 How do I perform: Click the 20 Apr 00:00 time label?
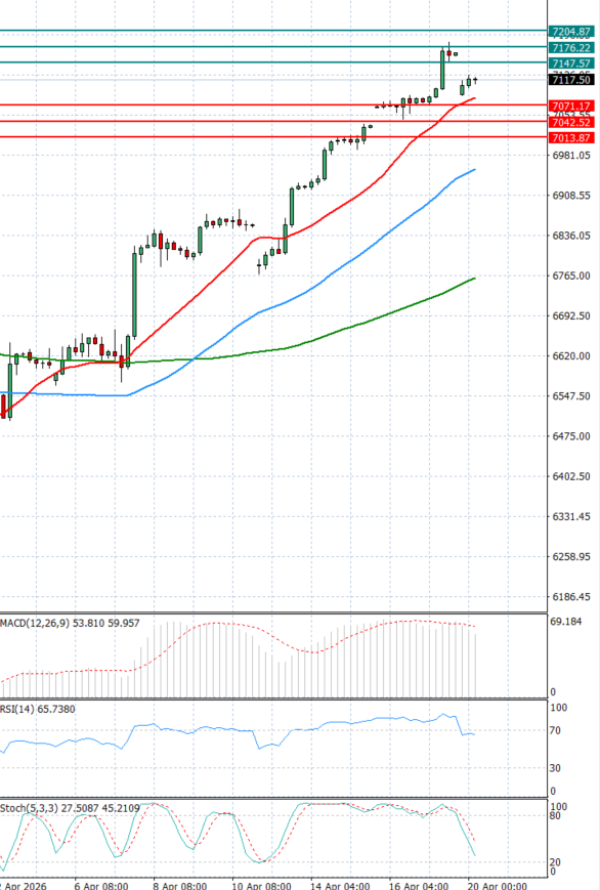coord(498,885)
